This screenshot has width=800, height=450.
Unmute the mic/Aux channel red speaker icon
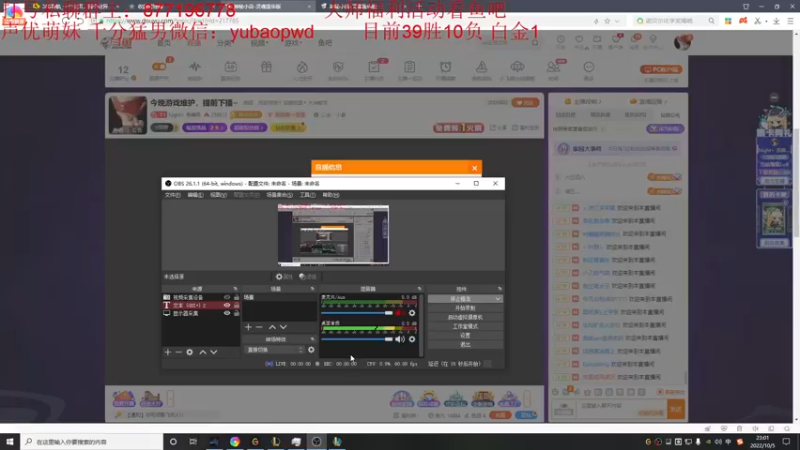[400, 313]
